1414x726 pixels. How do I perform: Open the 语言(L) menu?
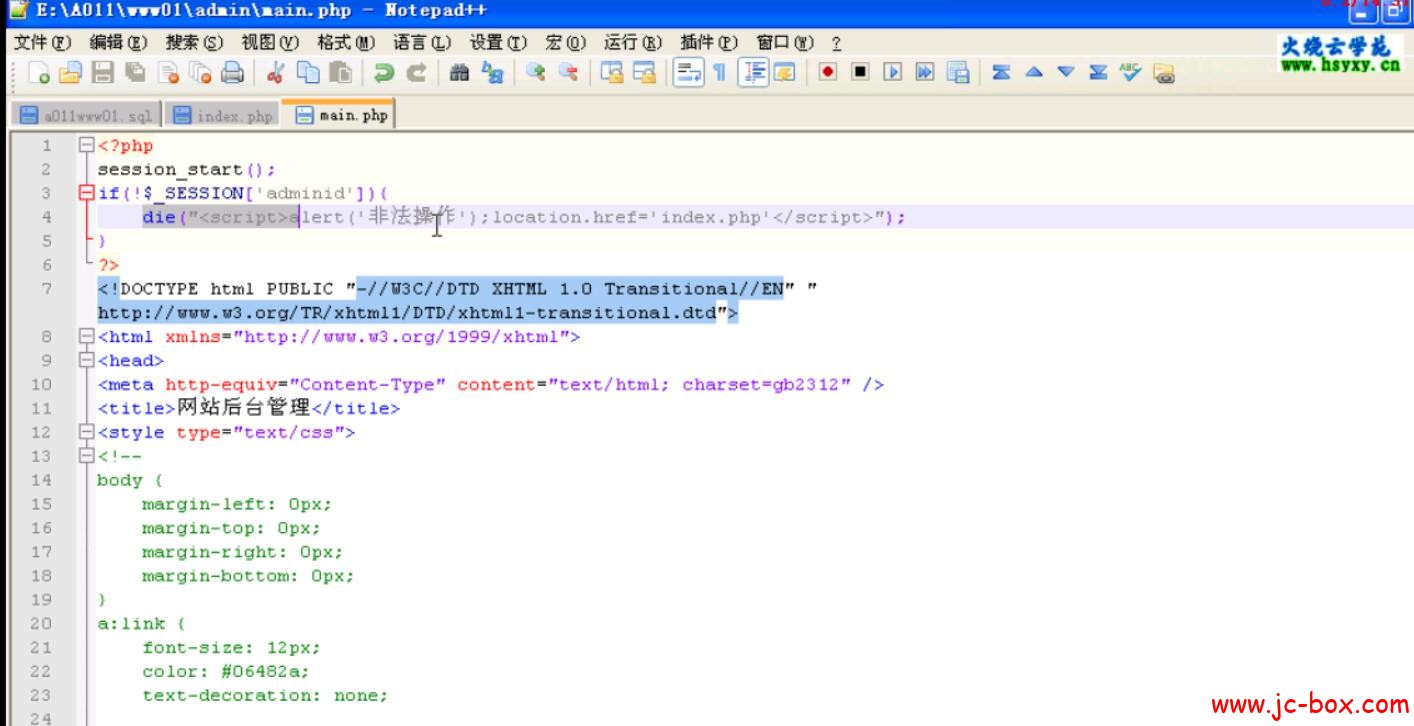[422, 43]
